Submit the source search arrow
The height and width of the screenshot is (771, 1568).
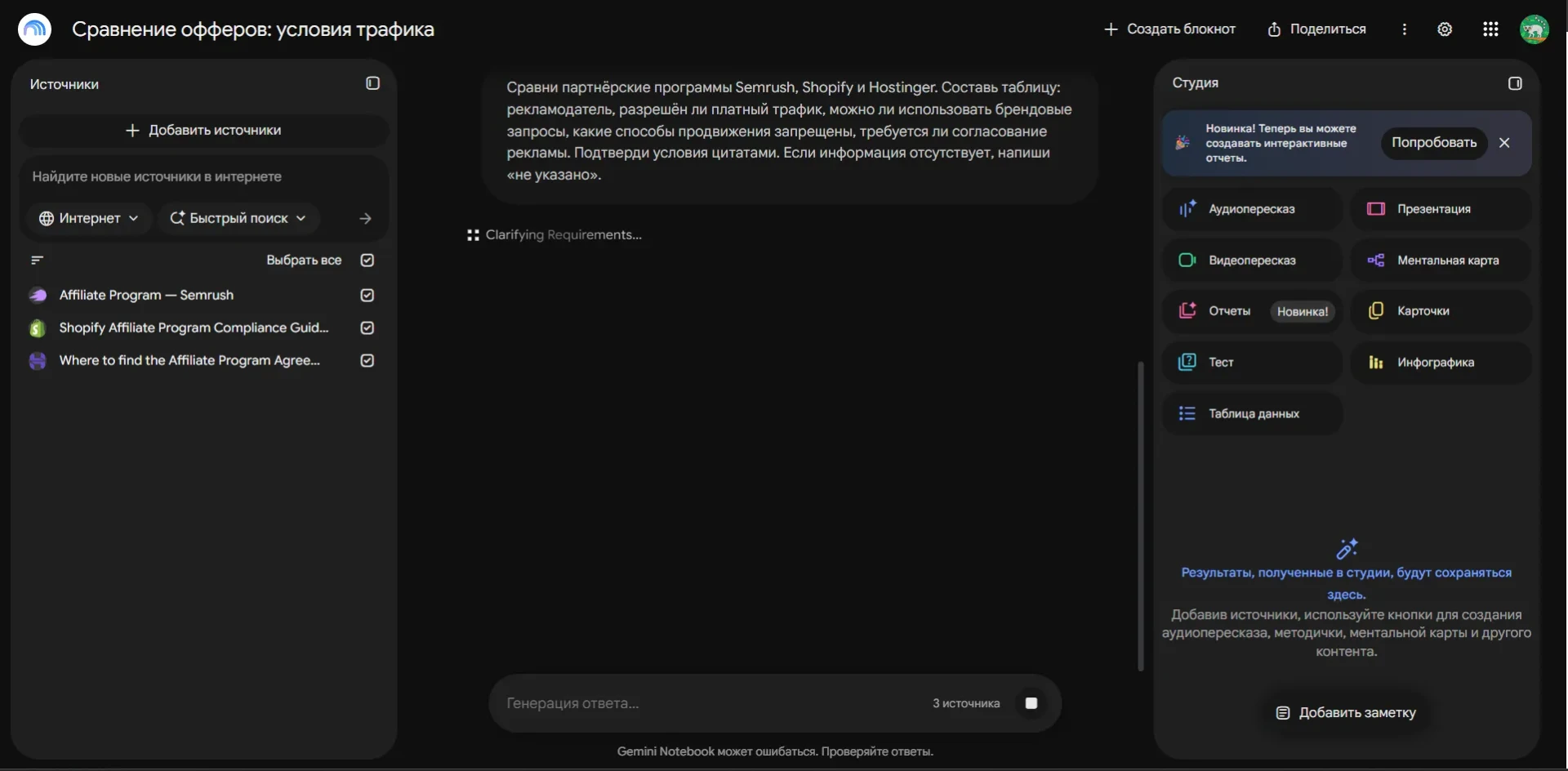[x=365, y=218]
